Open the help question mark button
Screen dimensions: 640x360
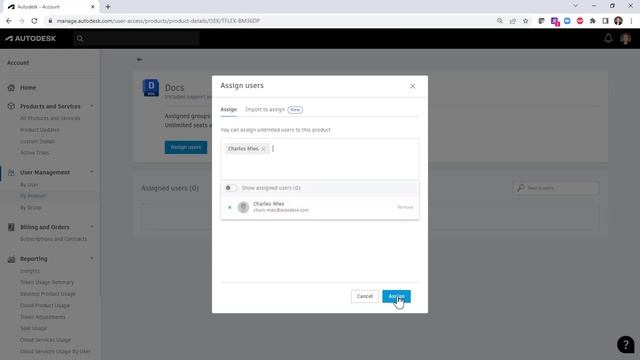[625, 345]
